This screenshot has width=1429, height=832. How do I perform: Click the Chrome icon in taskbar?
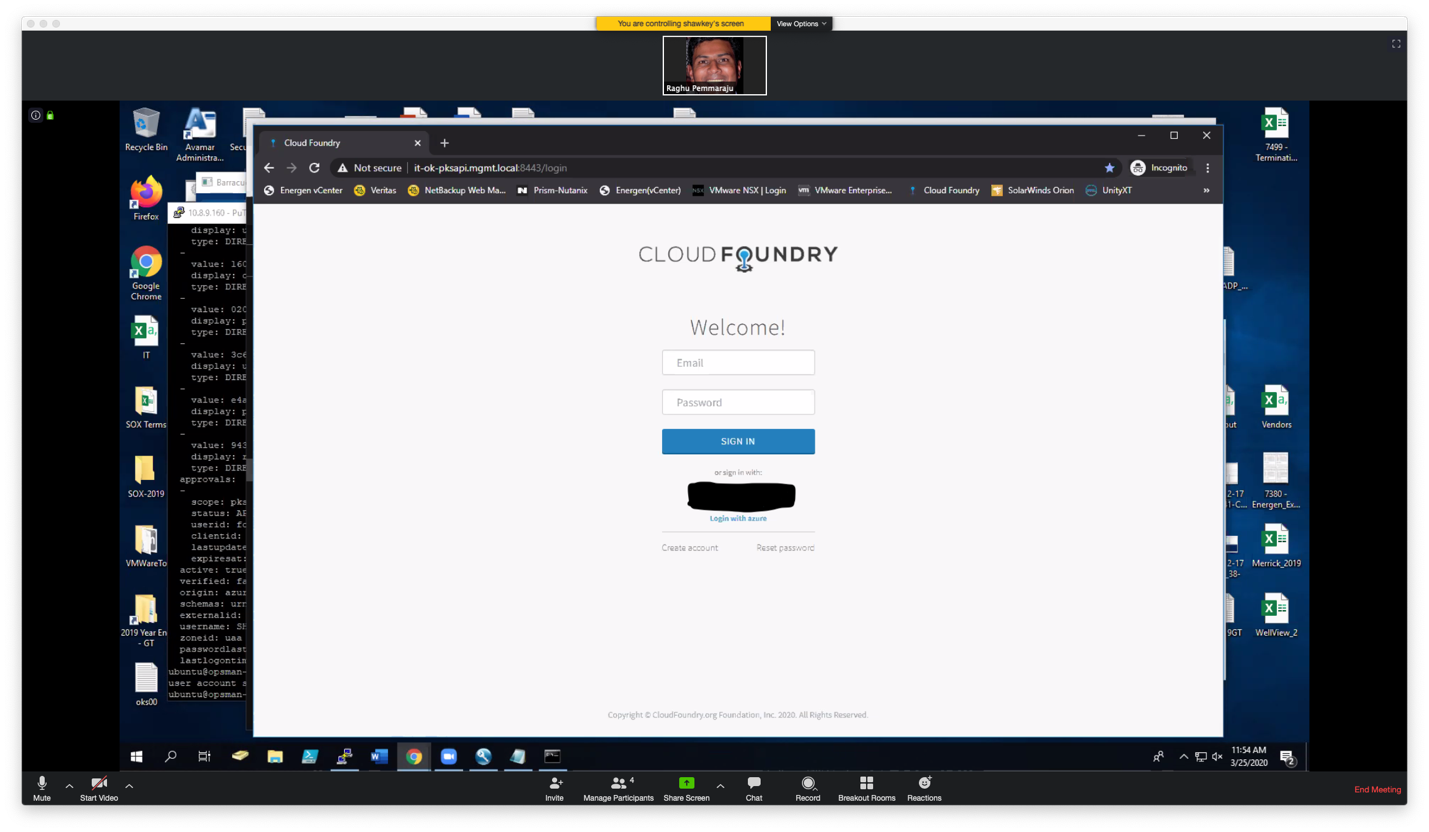(x=414, y=757)
